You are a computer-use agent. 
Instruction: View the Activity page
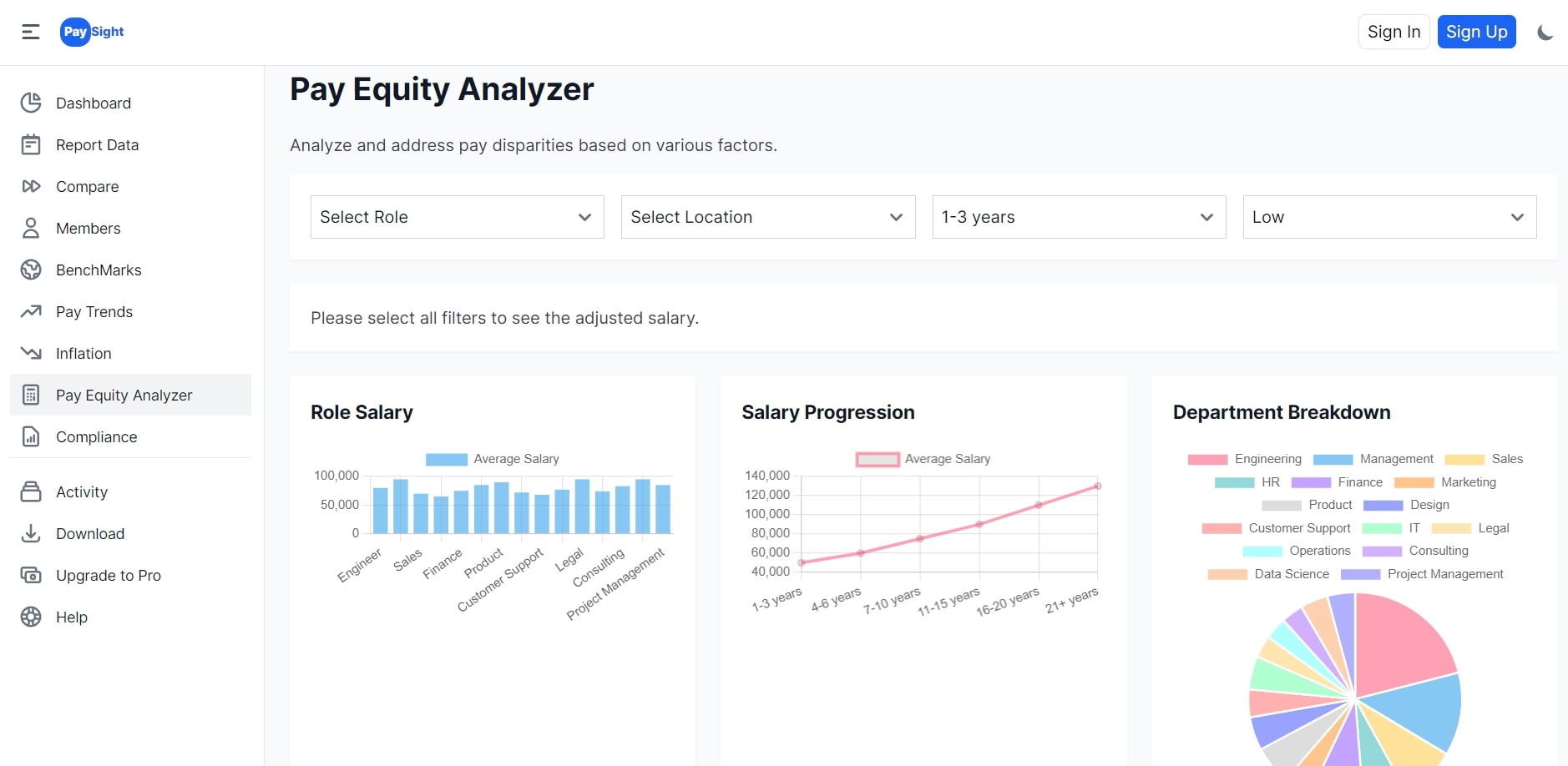click(130, 491)
